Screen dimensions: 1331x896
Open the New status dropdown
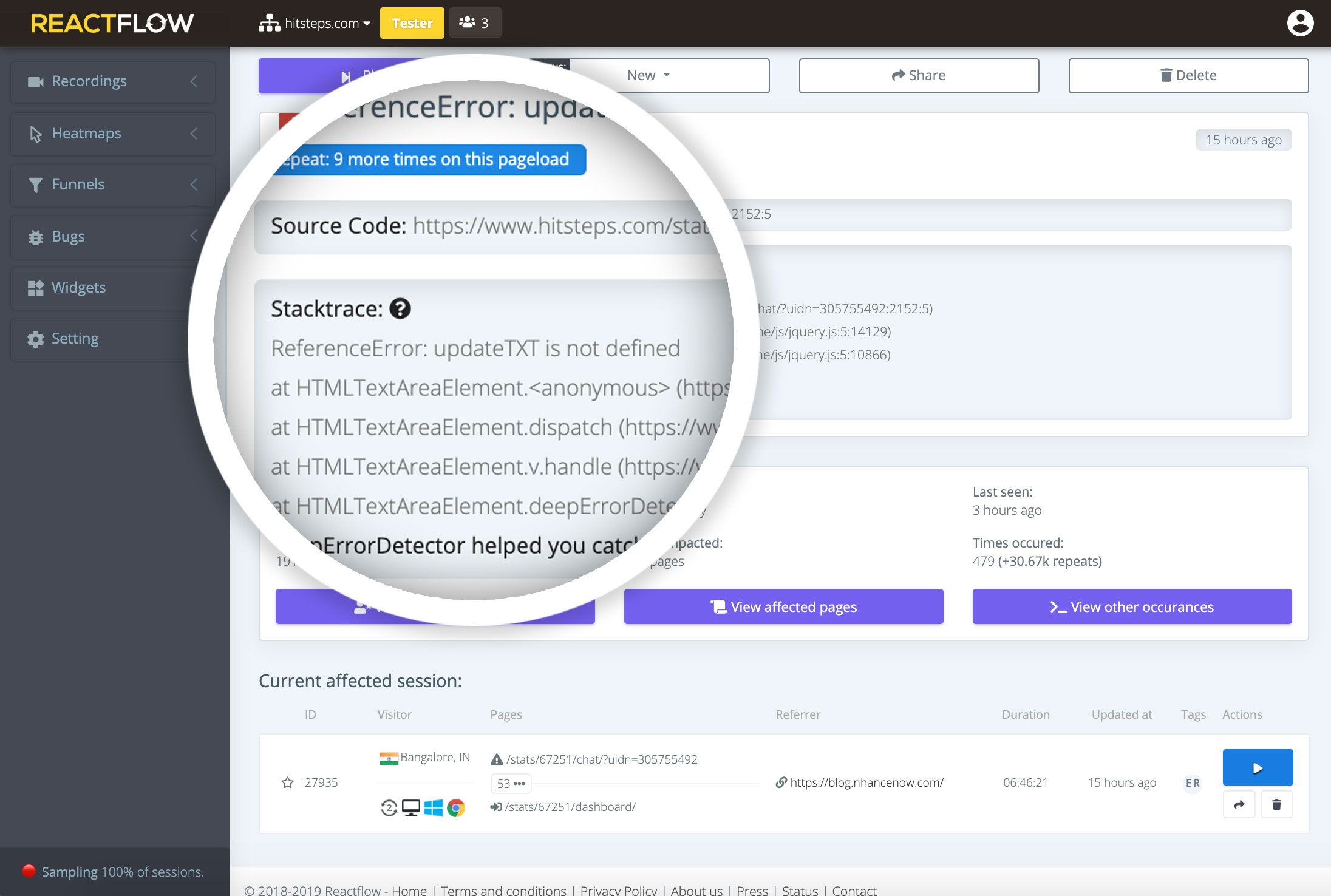(648, 75)
